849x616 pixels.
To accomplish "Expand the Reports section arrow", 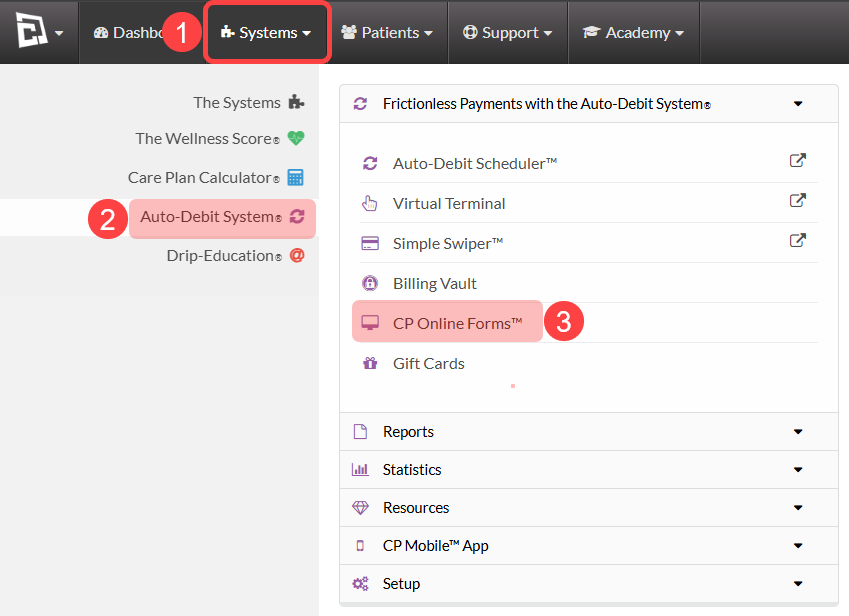I will click(x=798, y=432).
